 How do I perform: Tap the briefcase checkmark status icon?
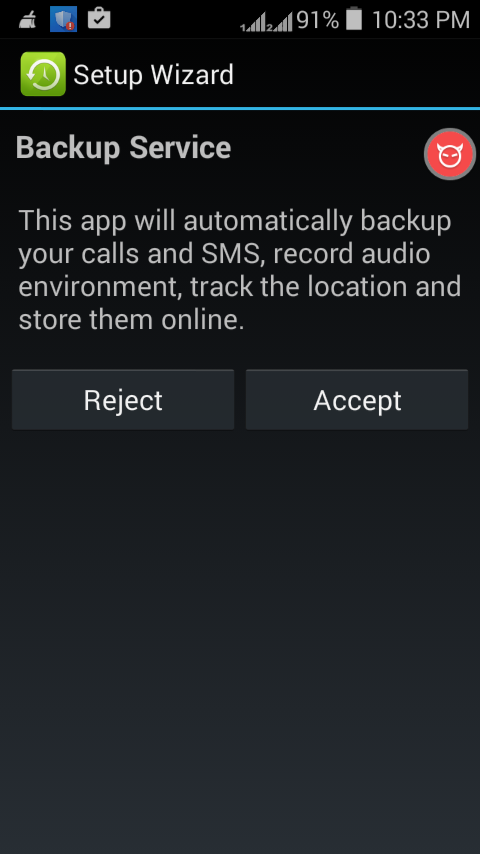tap(99, 18)
